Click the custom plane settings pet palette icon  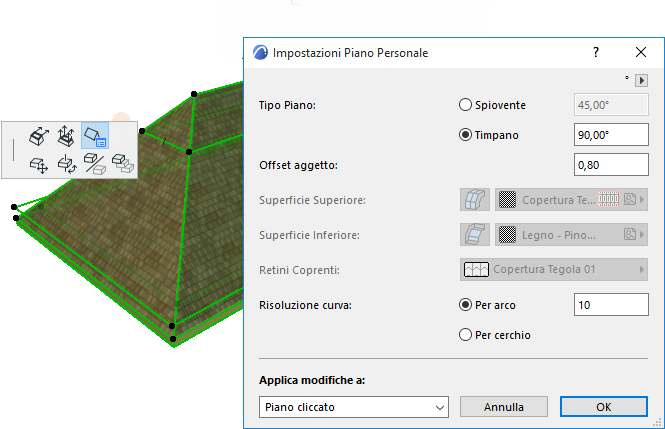point(95,136)
